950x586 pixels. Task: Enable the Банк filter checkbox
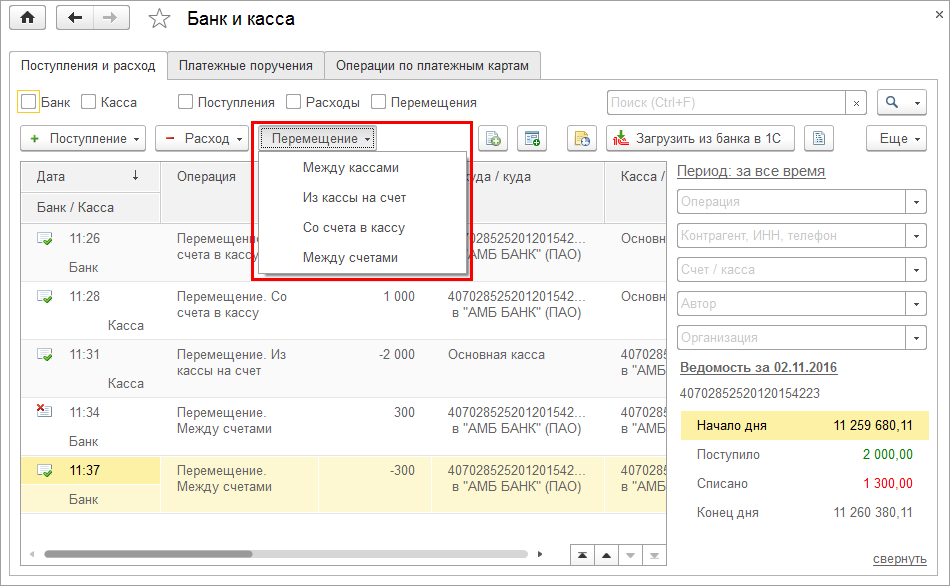click(x=28, y=102)
